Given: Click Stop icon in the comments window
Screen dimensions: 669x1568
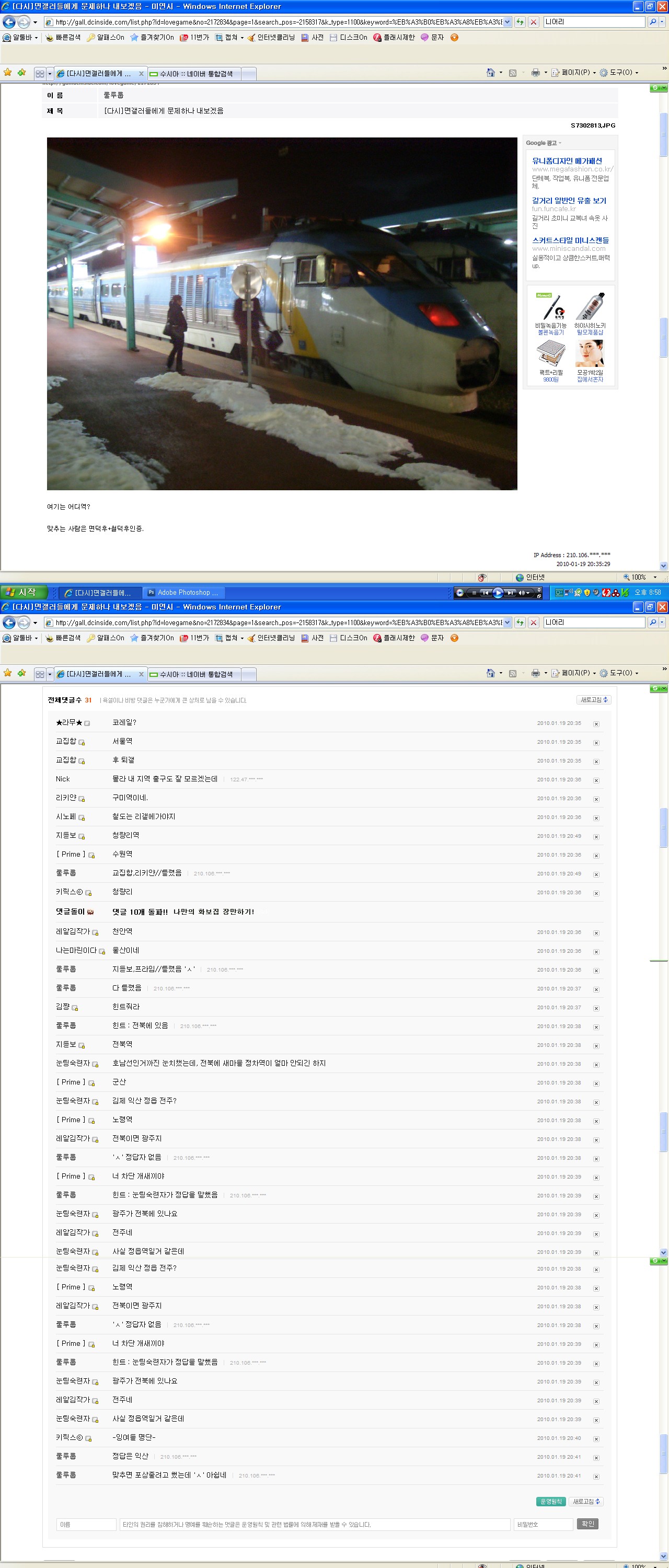Looking at the screenshot, I should 533,622.
